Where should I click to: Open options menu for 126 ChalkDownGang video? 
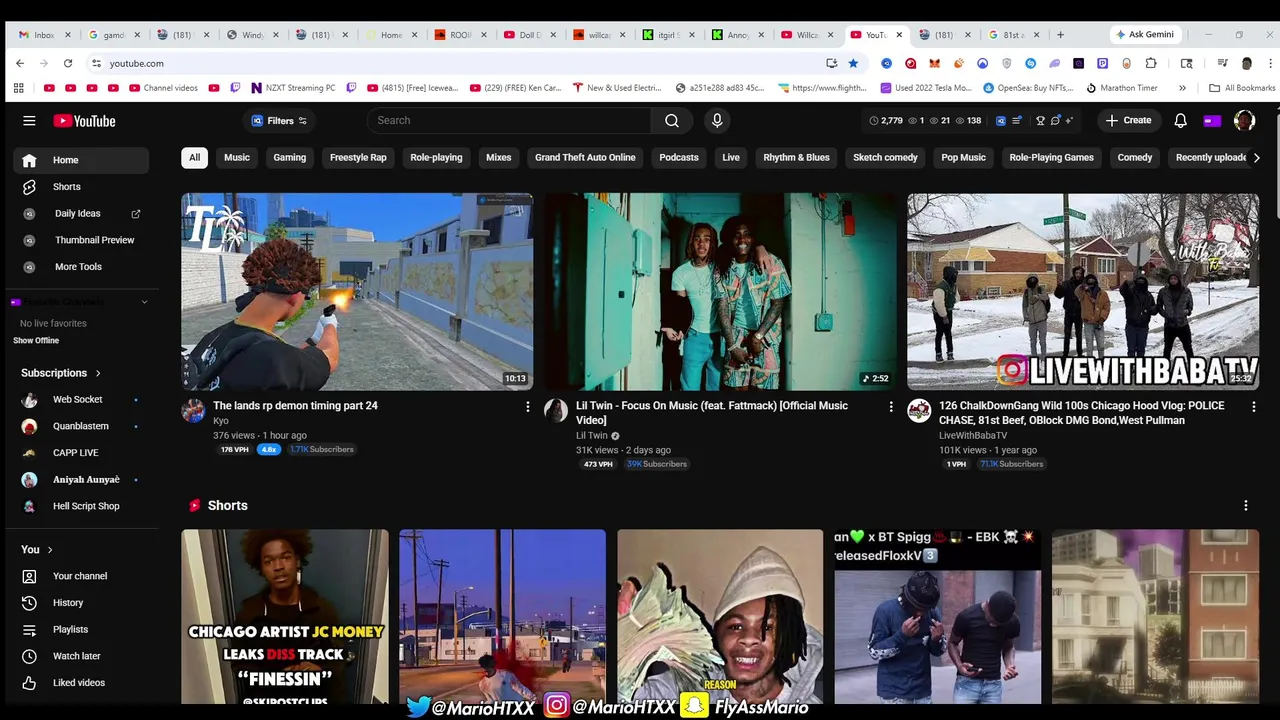tap(1254, 407)
